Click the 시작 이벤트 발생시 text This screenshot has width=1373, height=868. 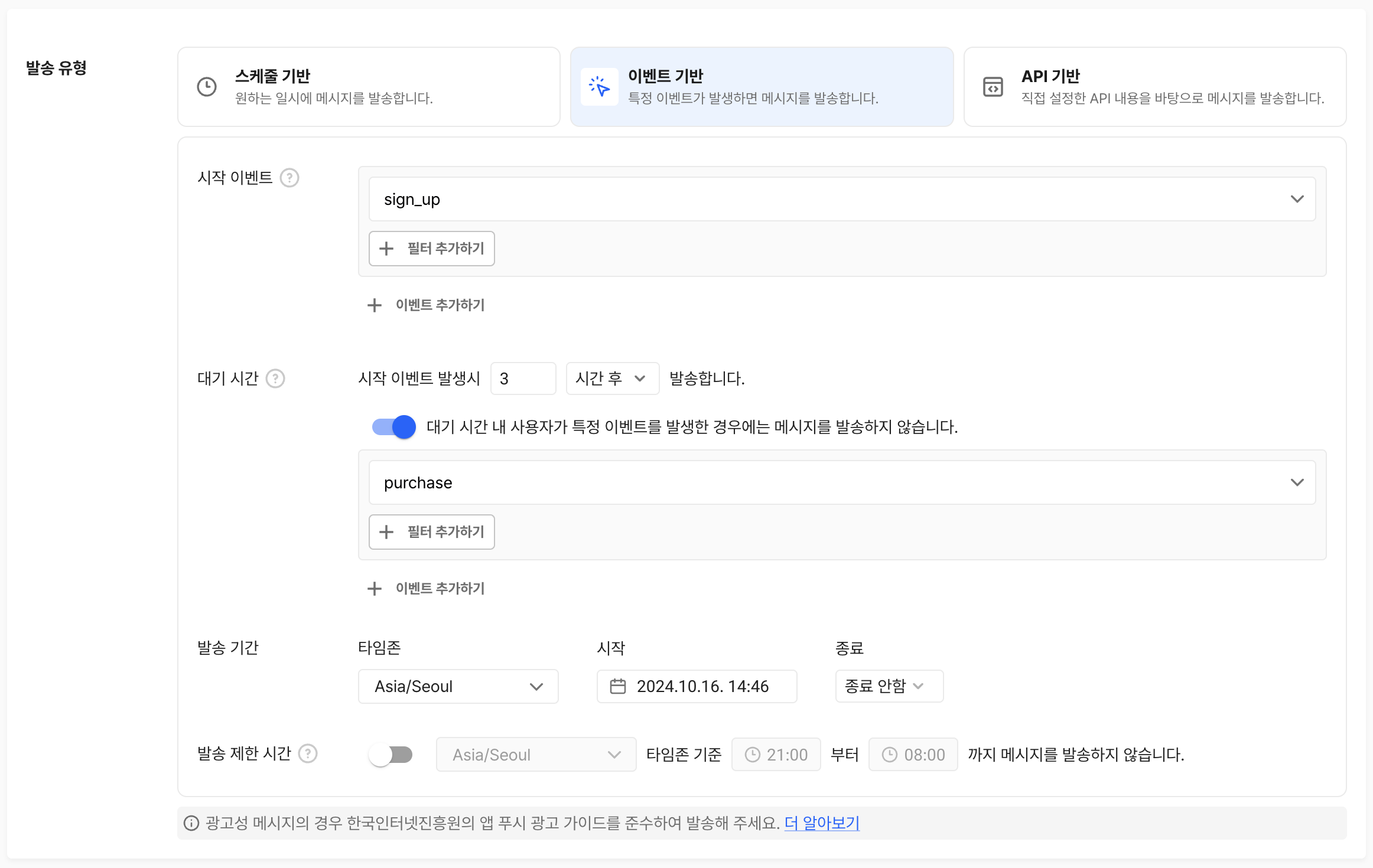pyautogui.click(x=419, y=378)
